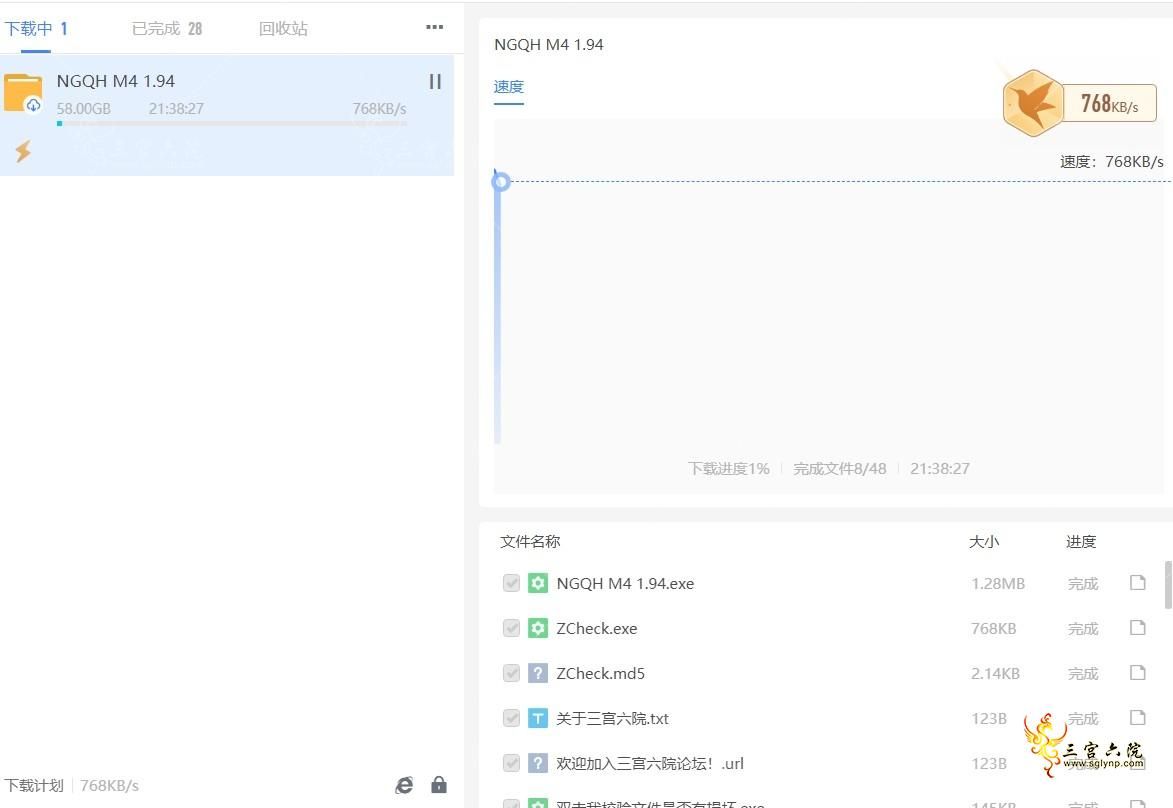Click the 完成文件8/48 status text

pyautogui.click(x=839, y=468)
